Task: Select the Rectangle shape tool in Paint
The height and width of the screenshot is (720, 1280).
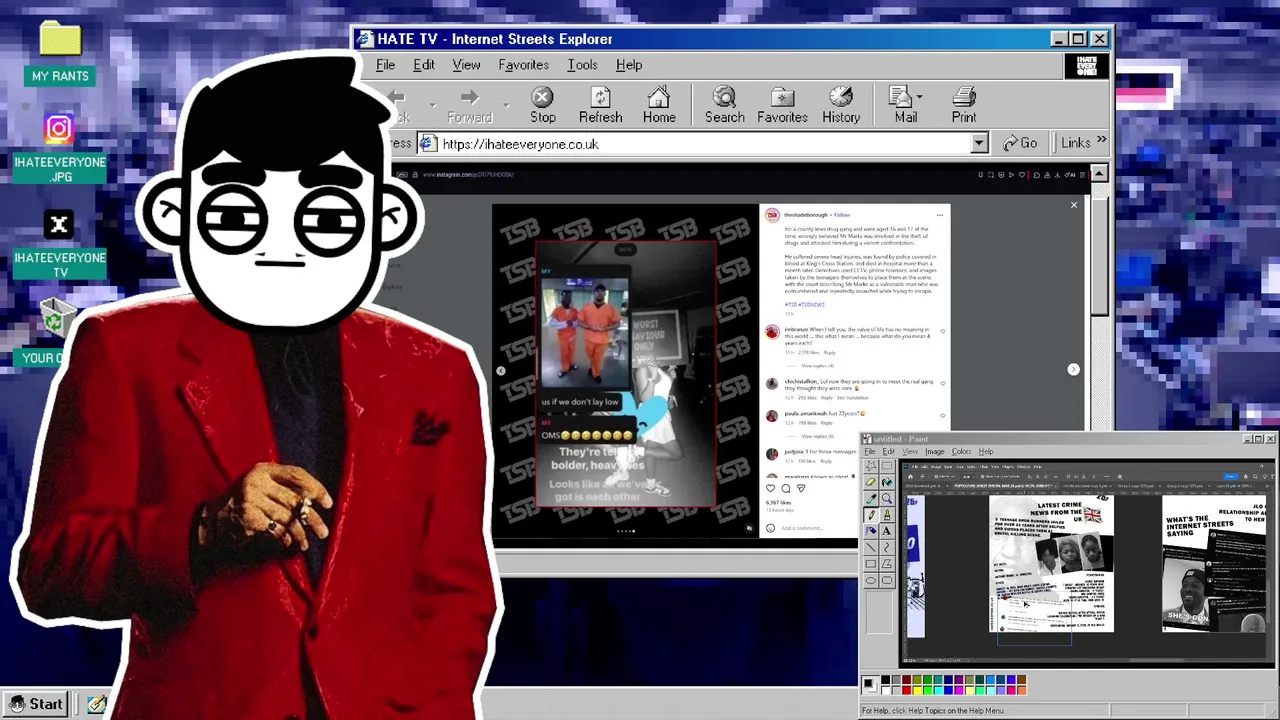Action: [871, 564]
